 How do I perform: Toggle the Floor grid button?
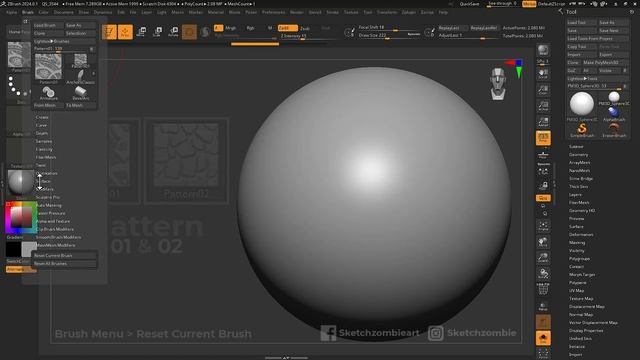[543, 155]
